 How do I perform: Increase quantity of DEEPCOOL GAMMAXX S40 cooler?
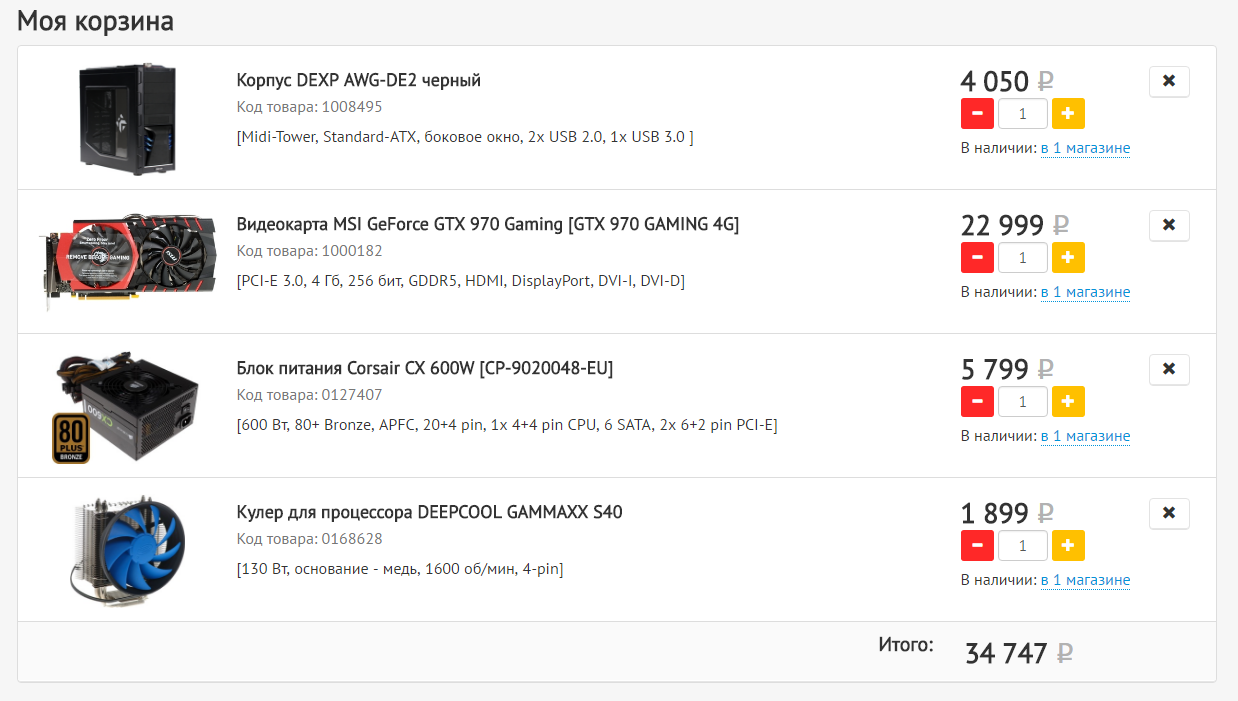[x=1068, y=546]
